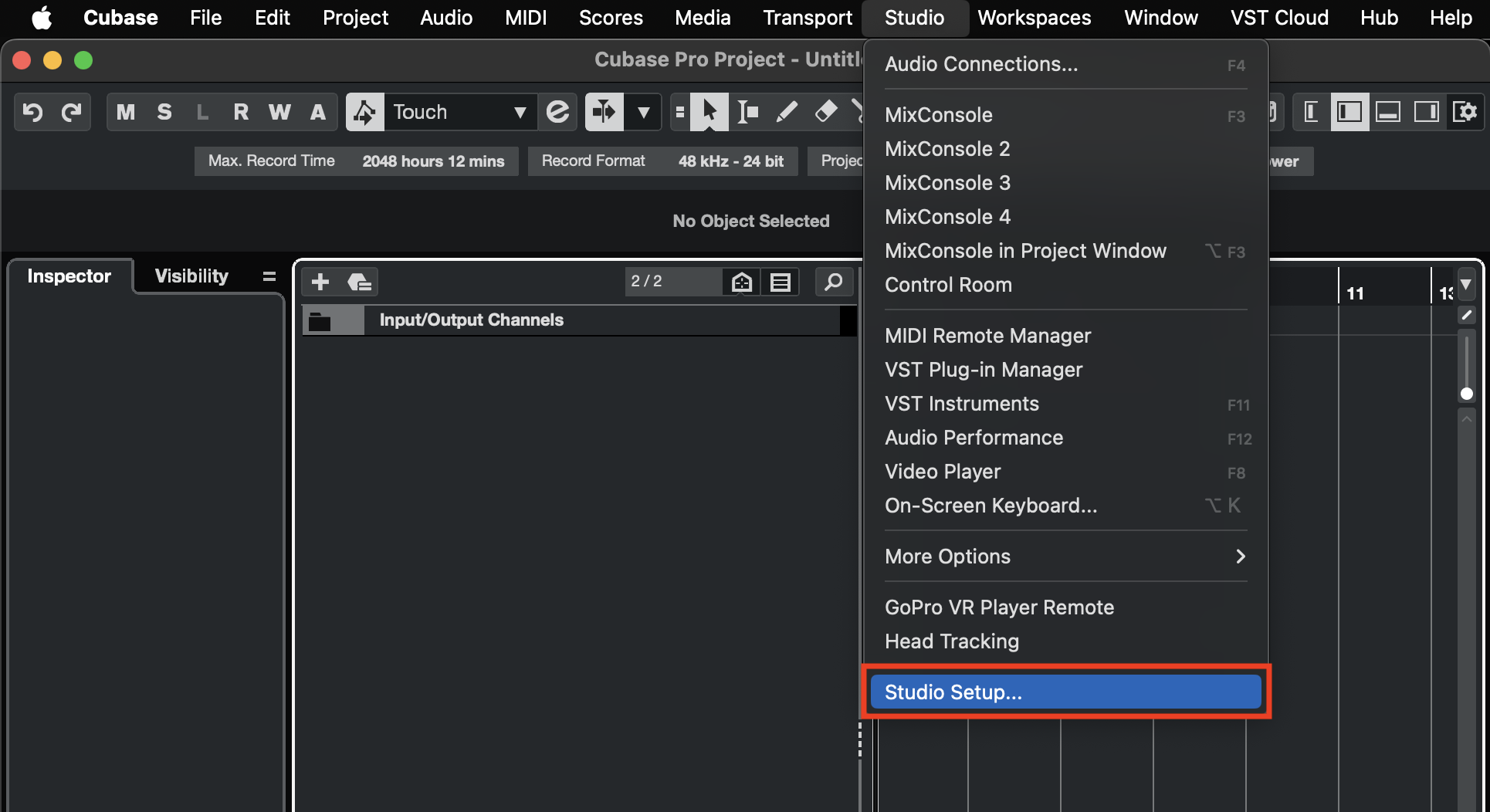The image size is (1490, 812).
Task: Open the Scores menu
Action: click(x=611, y=18)
